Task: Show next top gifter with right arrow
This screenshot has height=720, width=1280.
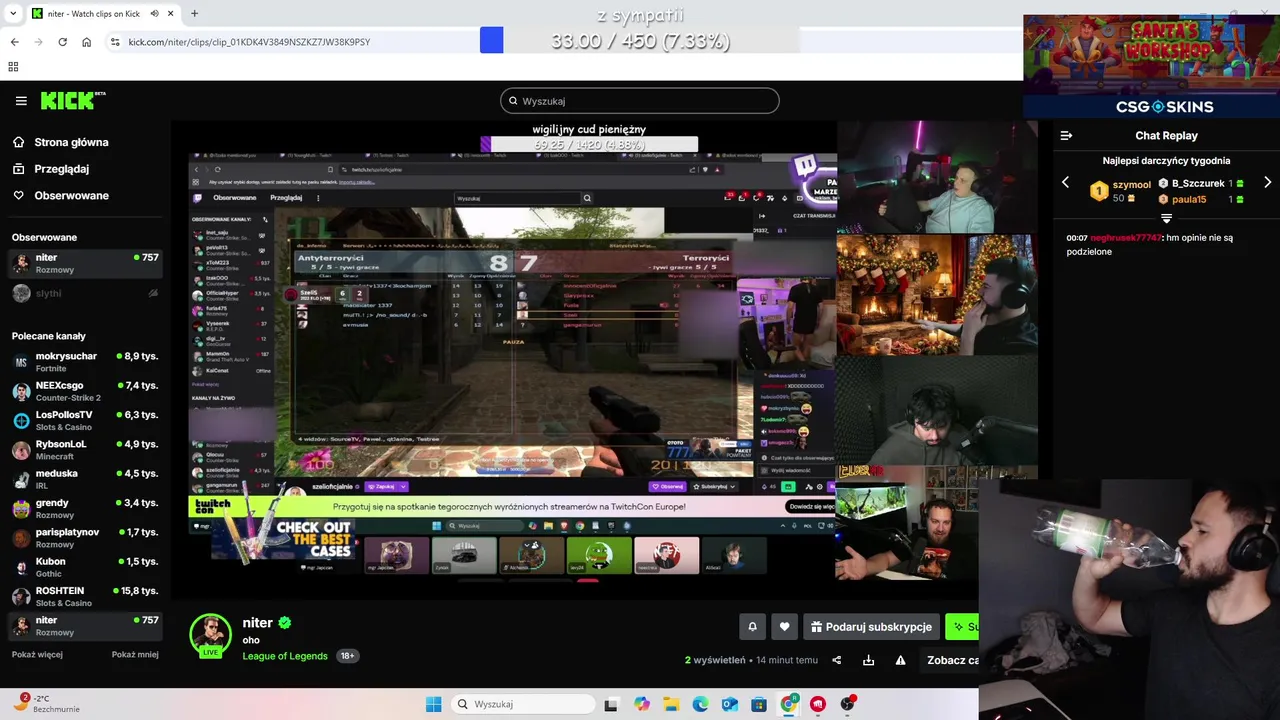Action: [1267, 183]
